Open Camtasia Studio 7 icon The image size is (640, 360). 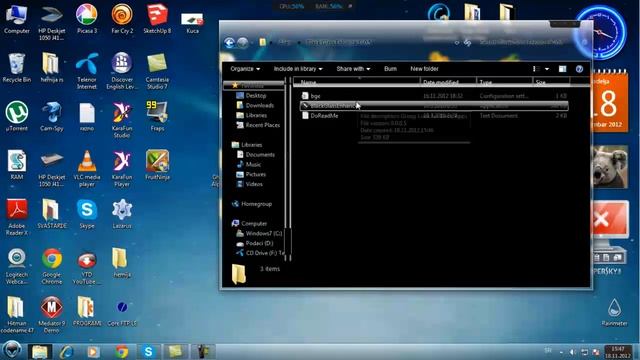pyautogui.click(x=157, y=71)
